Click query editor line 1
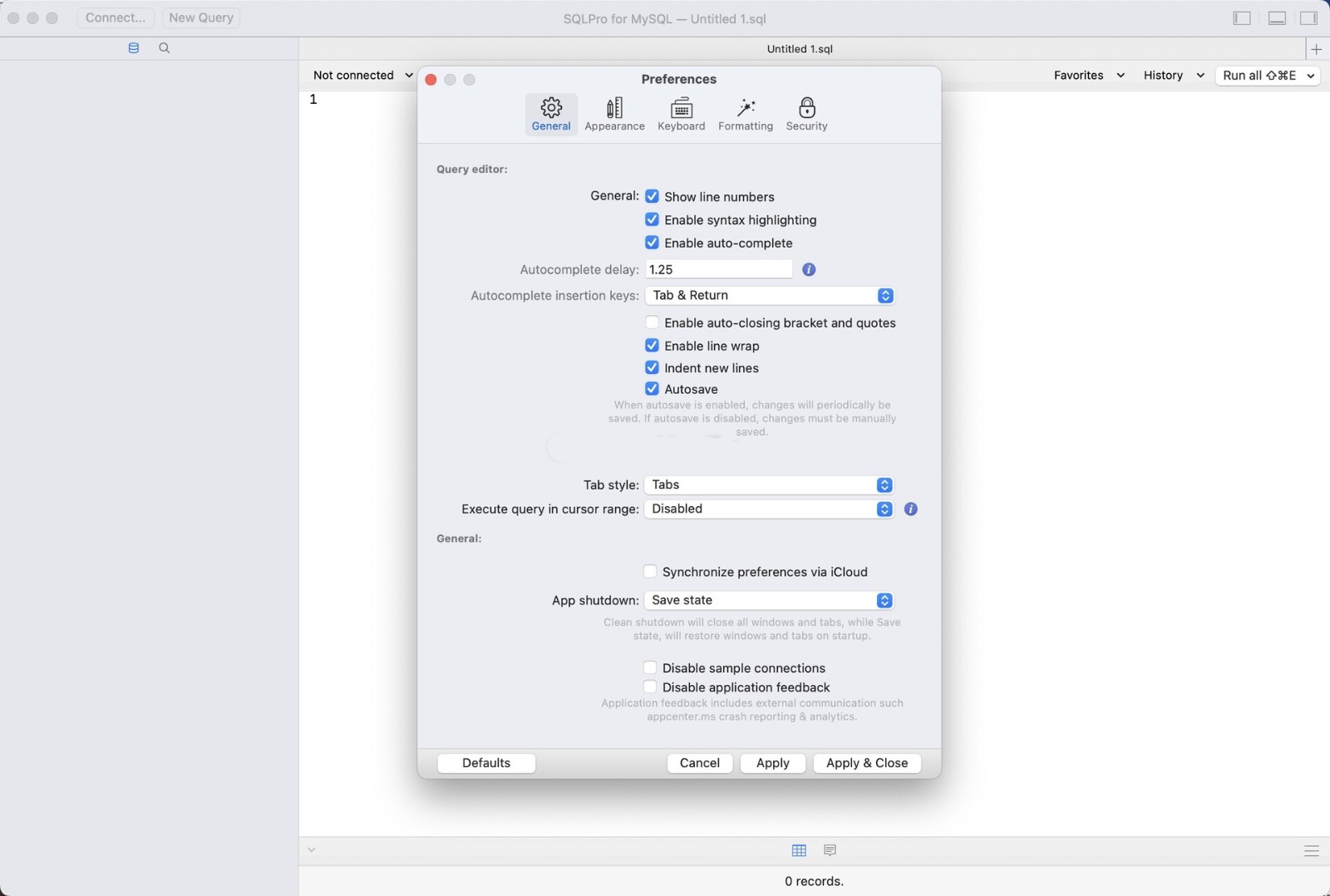 tap(815, 100)
